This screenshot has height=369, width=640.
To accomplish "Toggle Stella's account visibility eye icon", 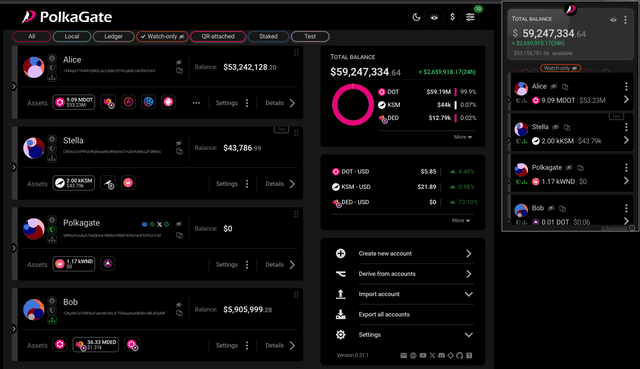I will click(179, 143).
